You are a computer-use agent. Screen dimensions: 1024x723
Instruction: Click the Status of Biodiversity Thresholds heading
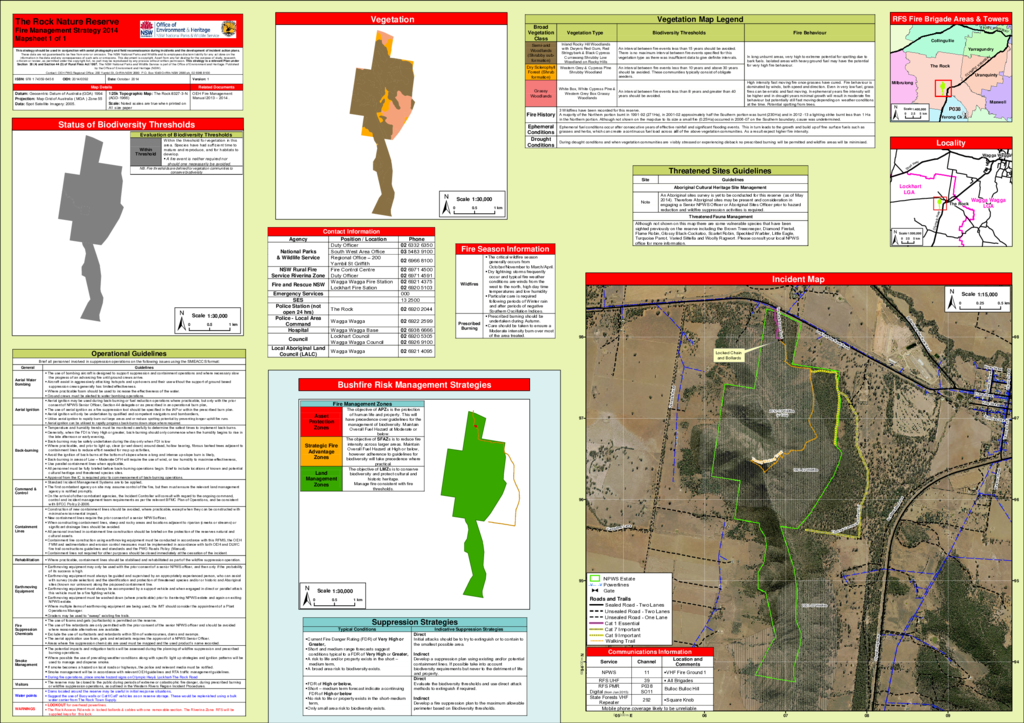point(127,125)
